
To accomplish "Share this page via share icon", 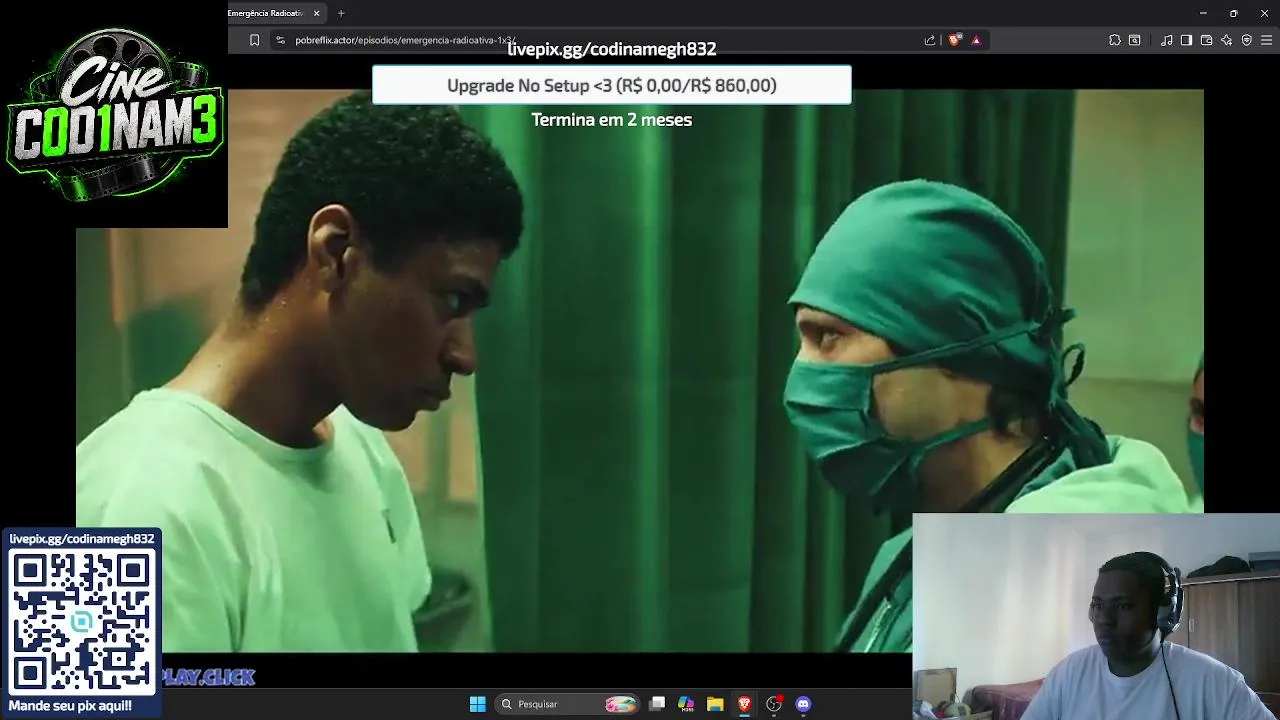I will (930, 40).
